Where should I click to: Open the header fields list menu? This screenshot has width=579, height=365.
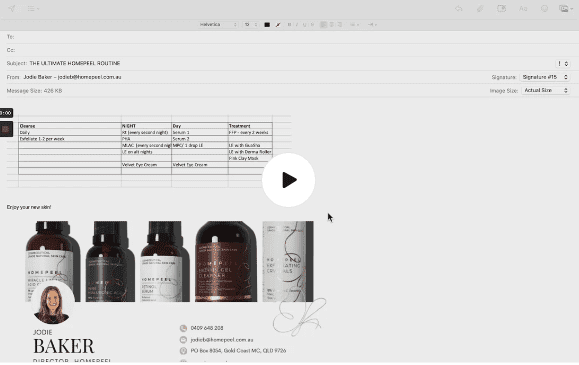tap(33, 8)
